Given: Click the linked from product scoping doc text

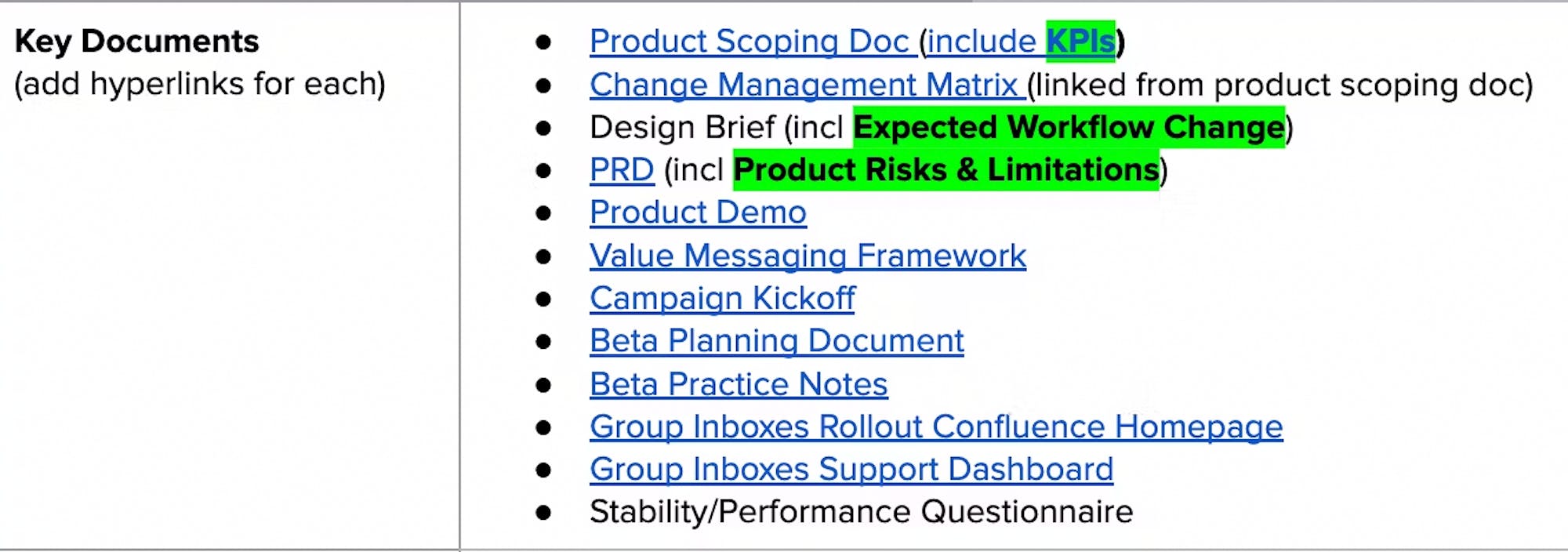Looking at the screenshot, I should (x=1279, y=85).
